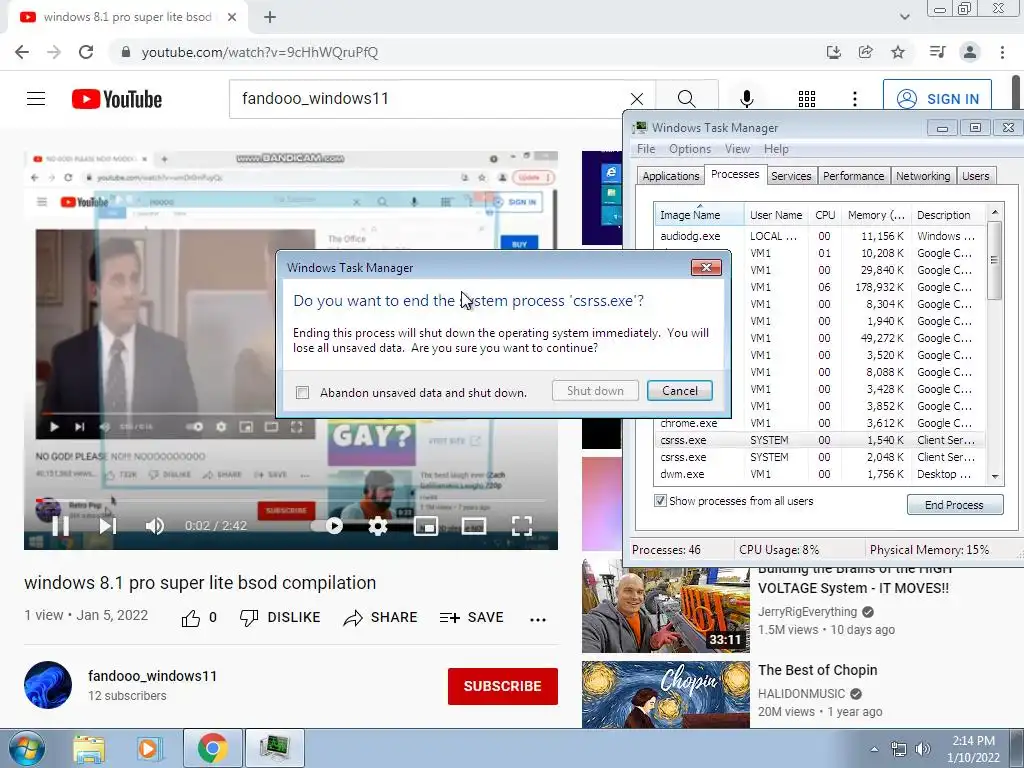Open the video player settings gear
The width and height of the screenshot is (1024, 768).
[x=377, y=526]
